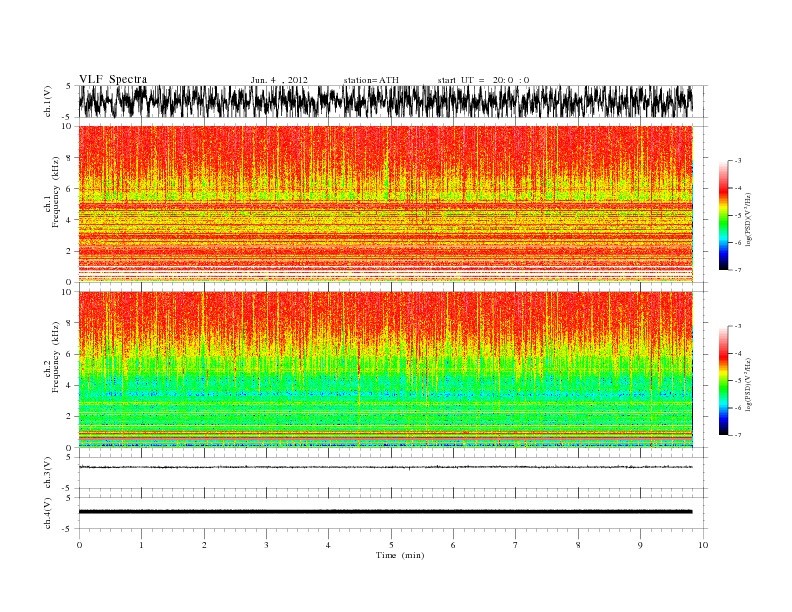Click time axis tick label '6'

[453, 545]
